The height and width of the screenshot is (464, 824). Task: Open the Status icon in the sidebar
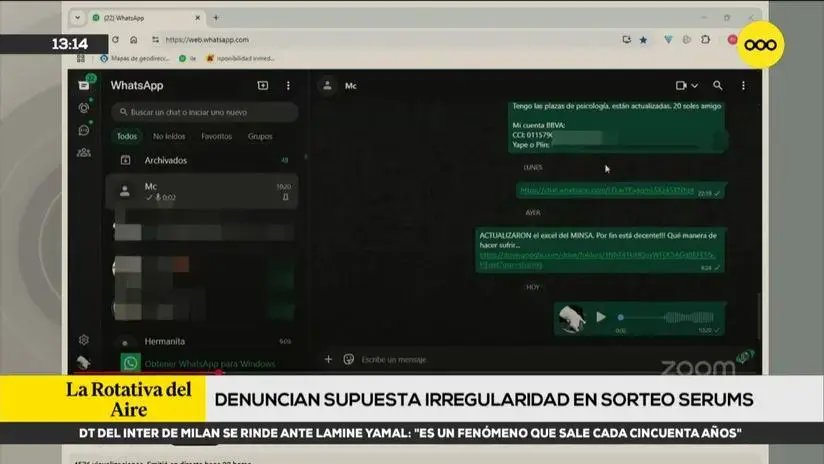tap(84, 108)
